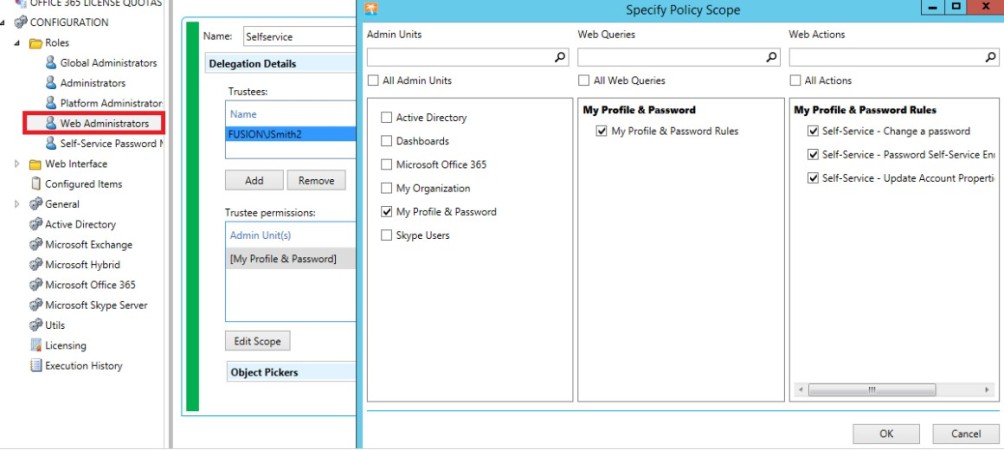The width and height of the screenshot is (1004, 450).
Task: Click the Admin Units search magnifier icon
Action: 560,58
